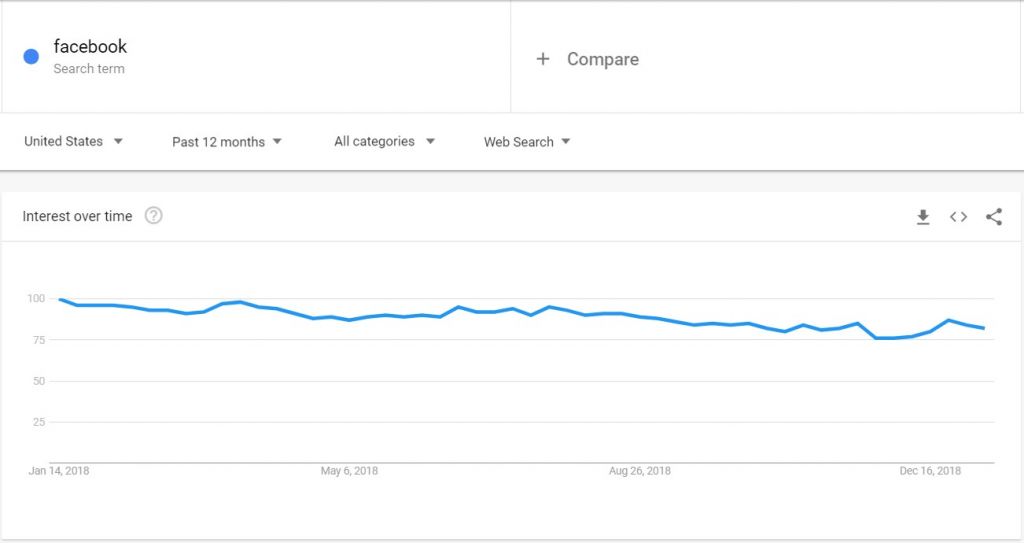Open the Web Search type dropdown
The height and width of the screenshot is (543, 1024).
527,142
